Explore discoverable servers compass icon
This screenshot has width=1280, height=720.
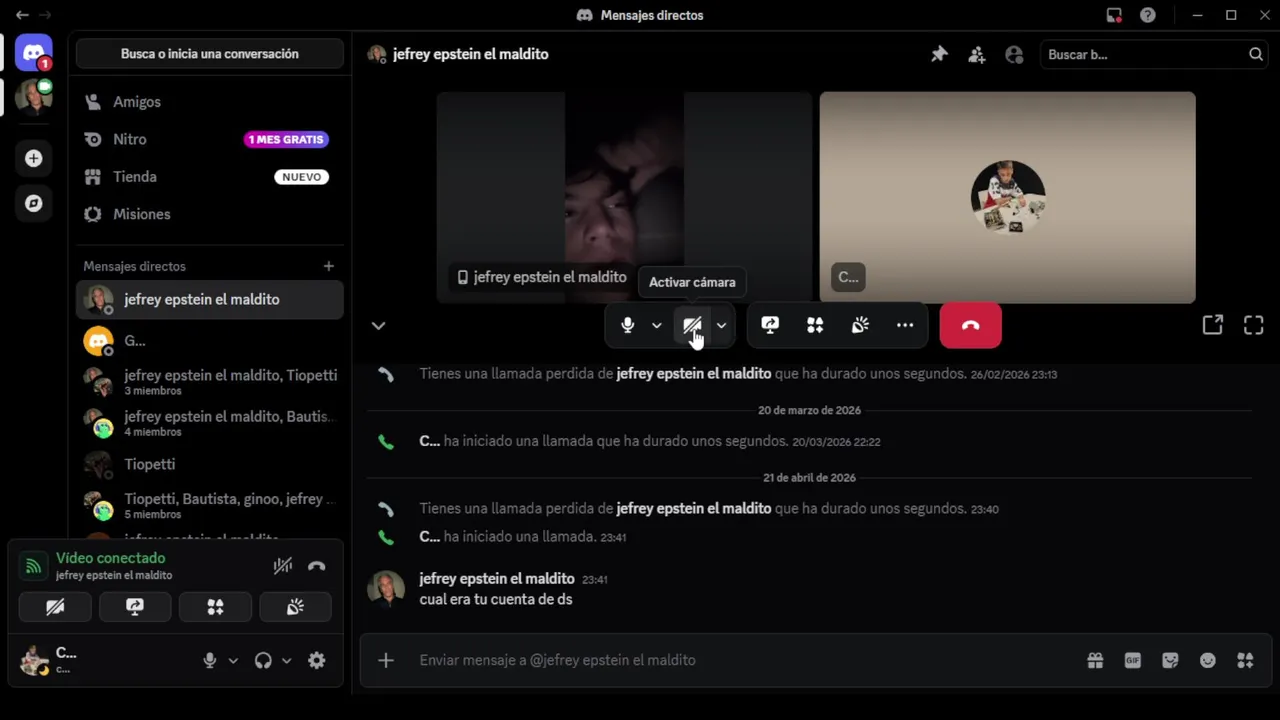tap(34, 203)
